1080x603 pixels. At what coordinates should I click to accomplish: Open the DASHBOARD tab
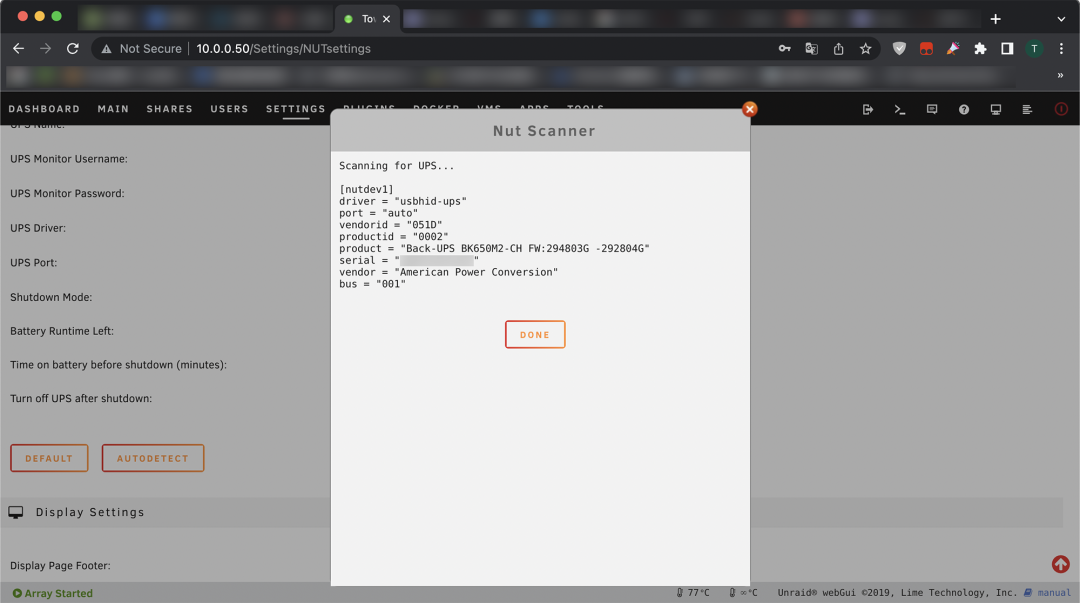click(x=44, y=109)
